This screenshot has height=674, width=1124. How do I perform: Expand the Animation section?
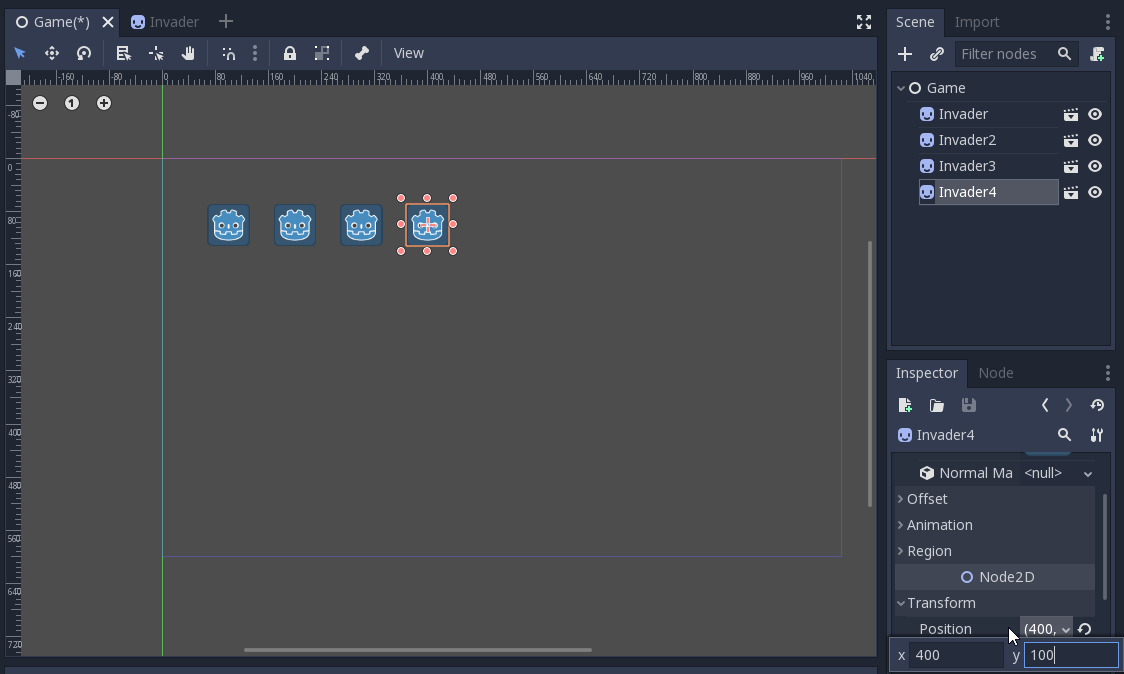click(995, 525)
